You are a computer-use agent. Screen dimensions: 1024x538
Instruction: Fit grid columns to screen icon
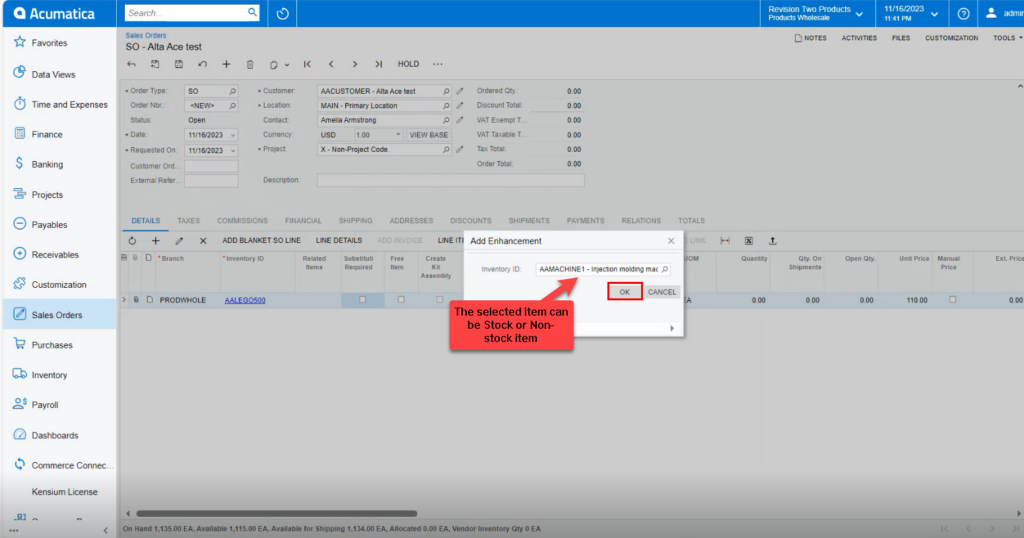coord(725,241)
